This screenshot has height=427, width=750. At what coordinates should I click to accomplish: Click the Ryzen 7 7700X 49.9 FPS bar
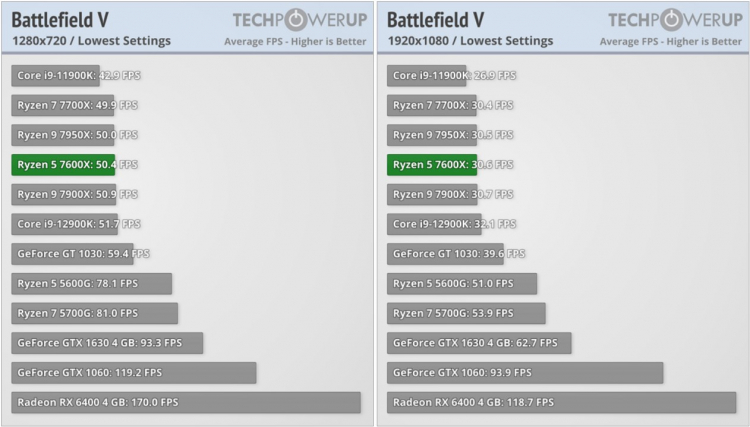(x=62, y=104)
